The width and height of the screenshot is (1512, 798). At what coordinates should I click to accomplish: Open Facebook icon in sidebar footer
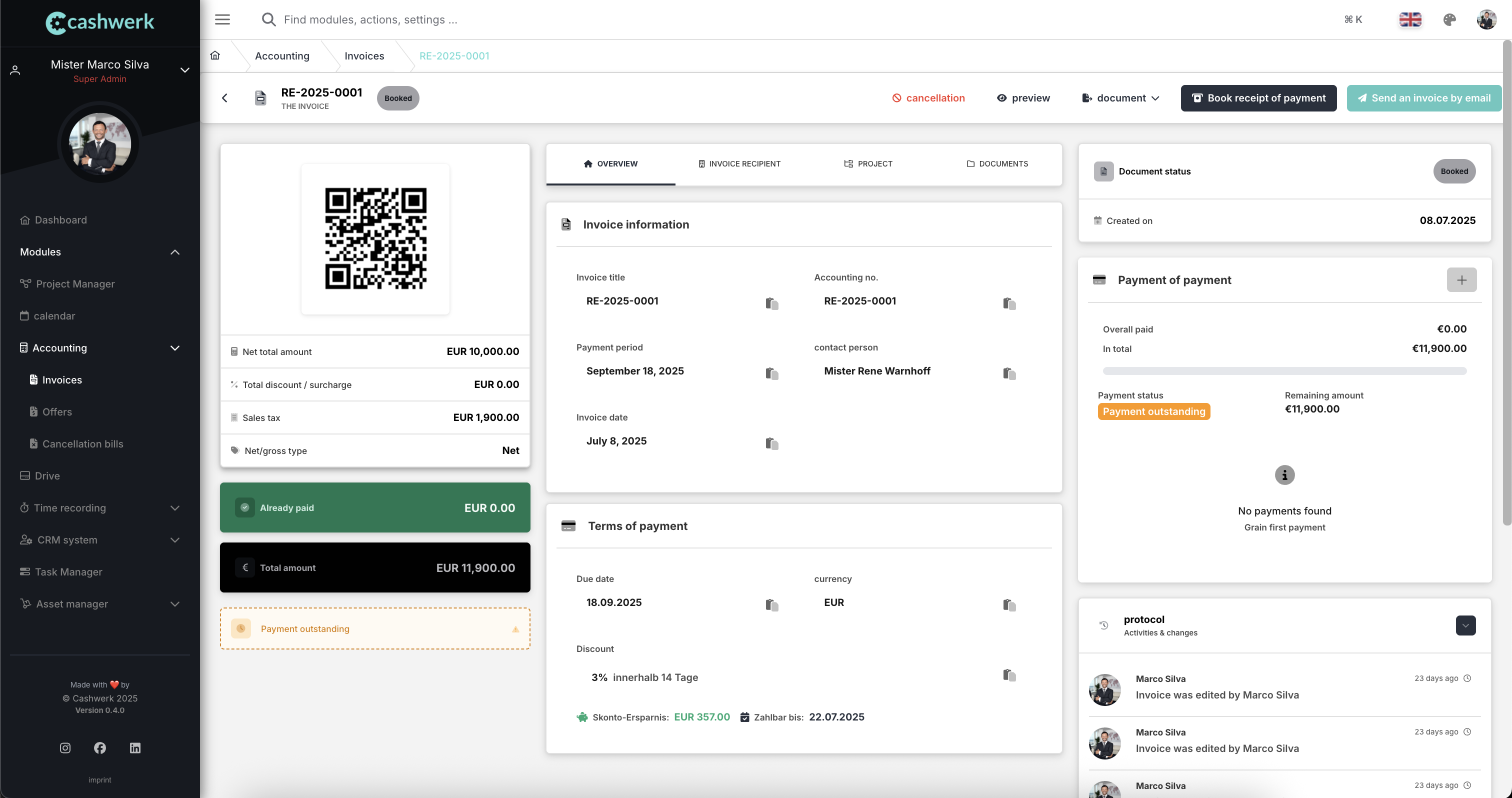click(100, 747)
